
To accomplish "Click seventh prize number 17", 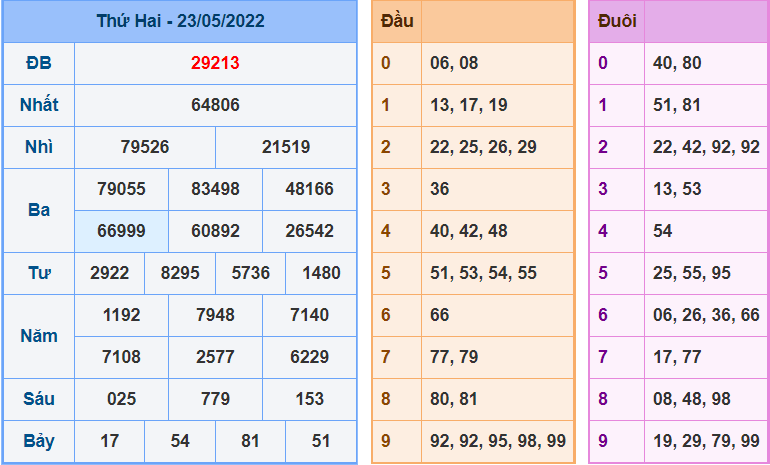I will [110, 441].
